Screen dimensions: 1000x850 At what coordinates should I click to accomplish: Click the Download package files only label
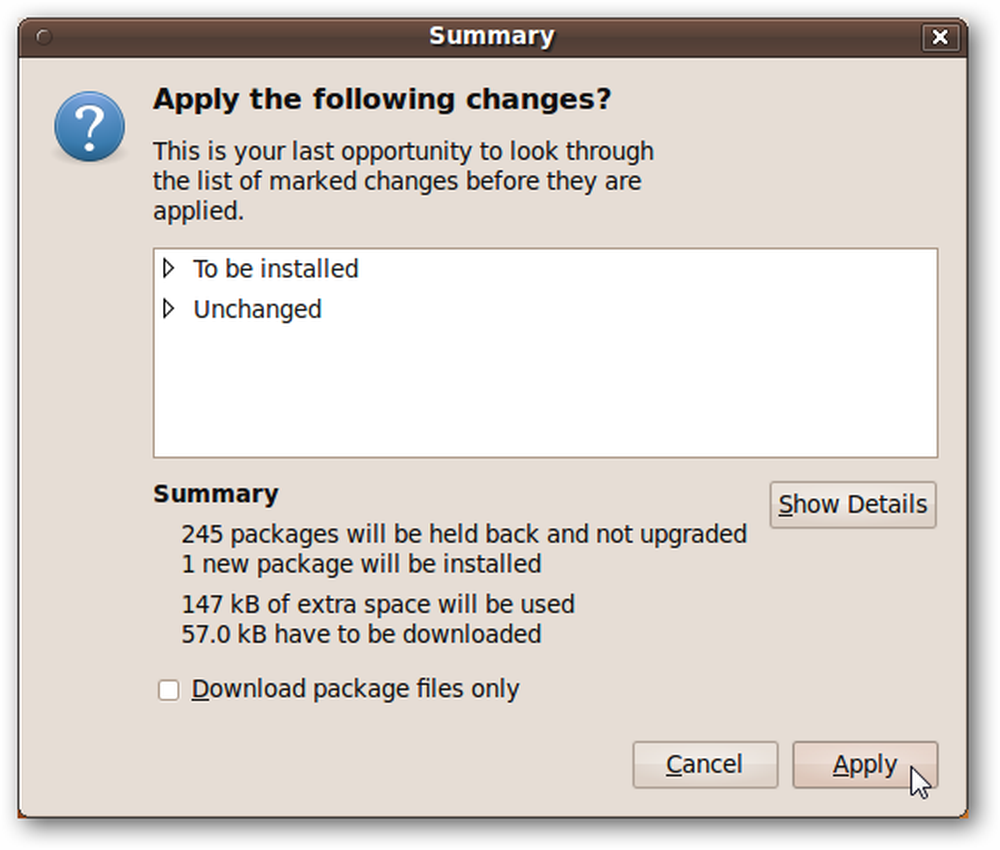click(355, 689)
